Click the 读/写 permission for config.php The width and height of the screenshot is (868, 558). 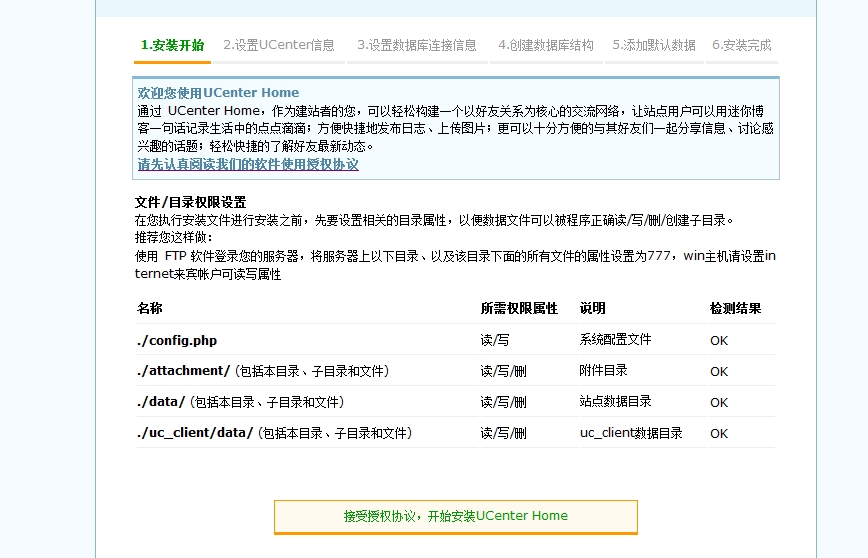click(x=495, y=340)
